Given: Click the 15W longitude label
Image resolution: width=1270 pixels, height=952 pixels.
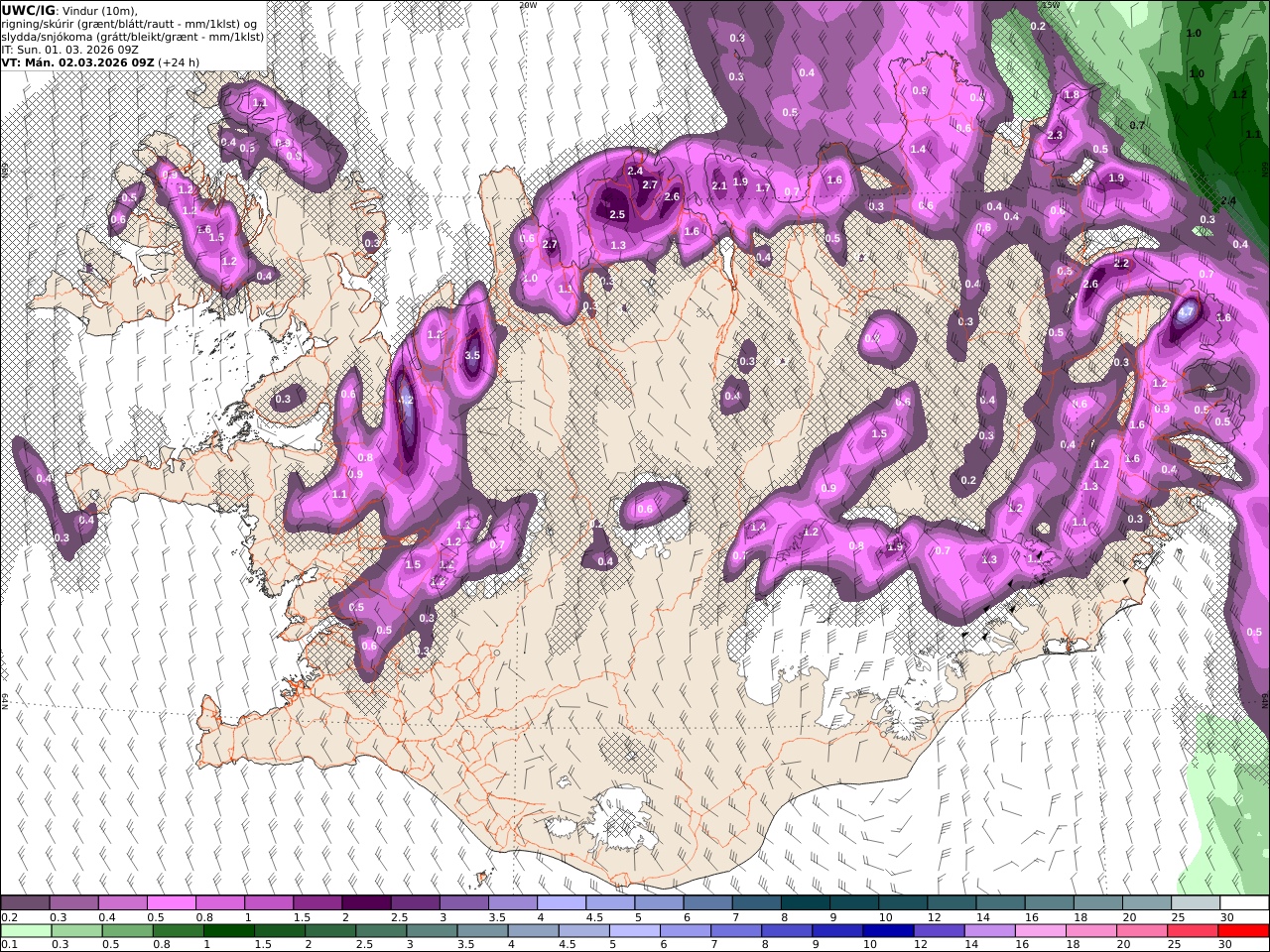Looking at the screenshot, I should [1051, 5].
